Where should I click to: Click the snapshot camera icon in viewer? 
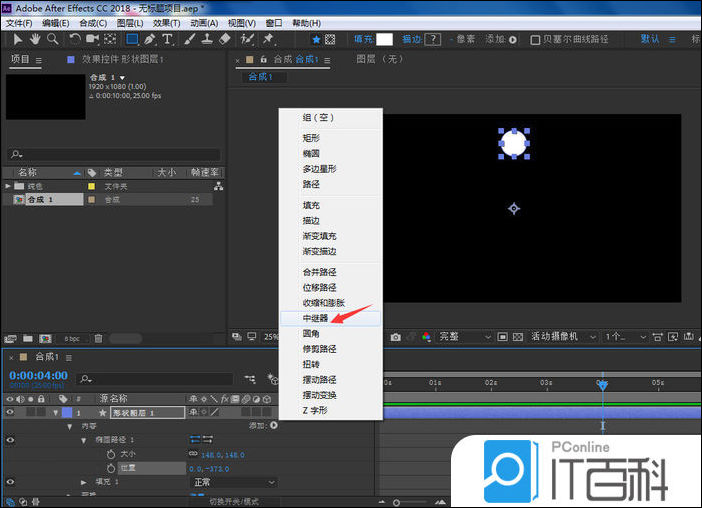(396, 337)
